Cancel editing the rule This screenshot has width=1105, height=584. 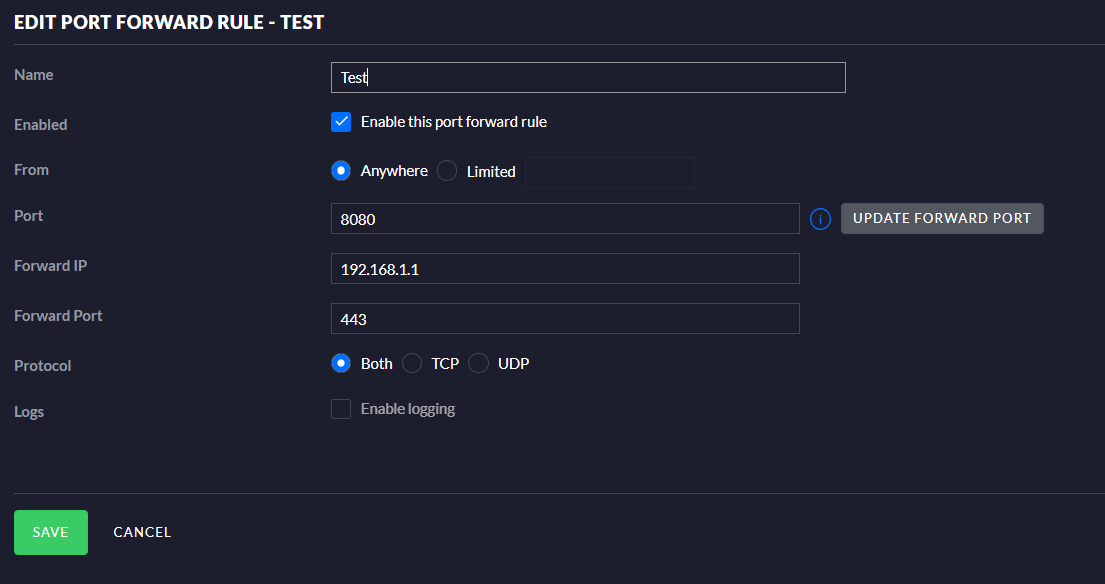click(142, 532)
